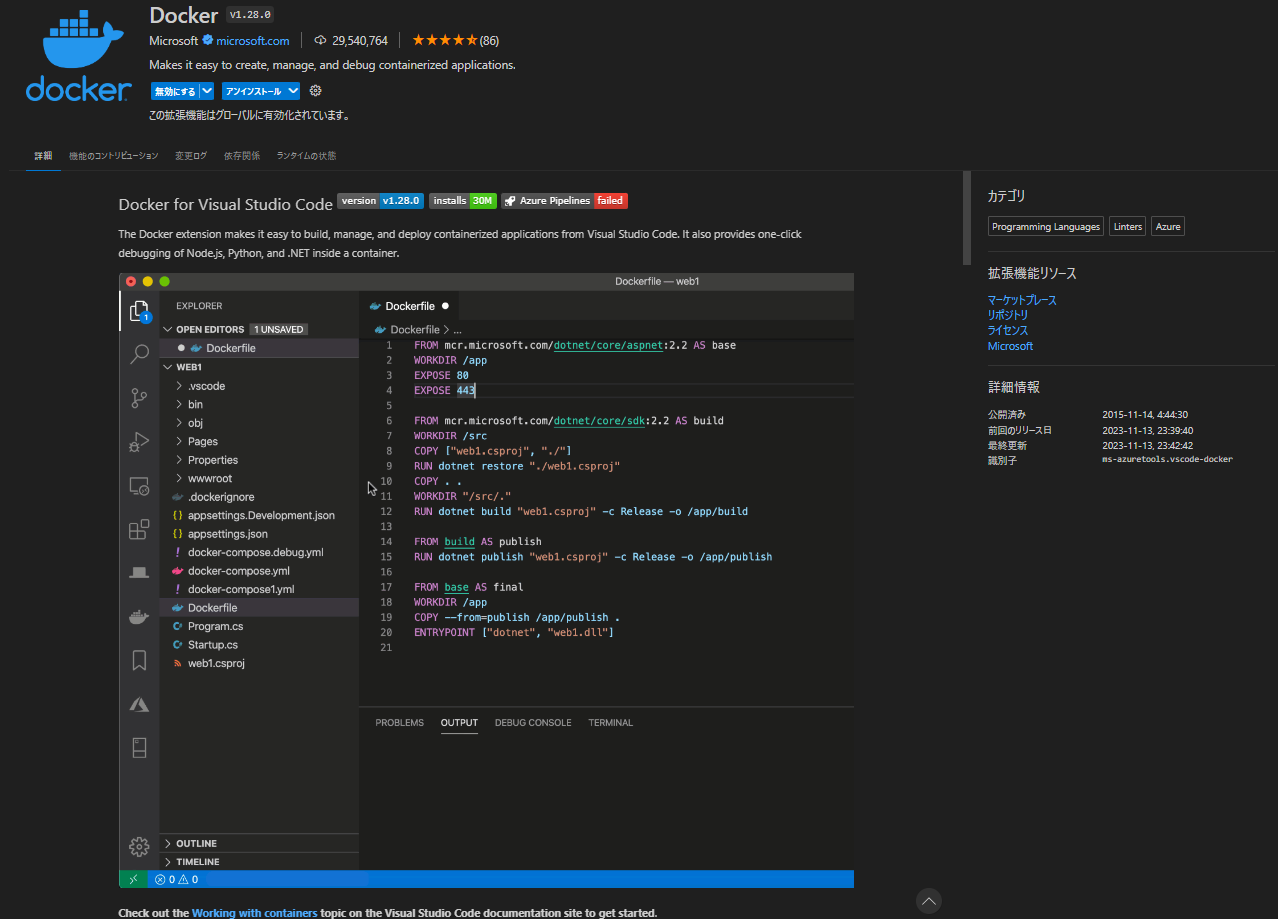Select the TERMINAL tab in the panel
Viewport: 1278px width, 919px height.
point(610,722)
